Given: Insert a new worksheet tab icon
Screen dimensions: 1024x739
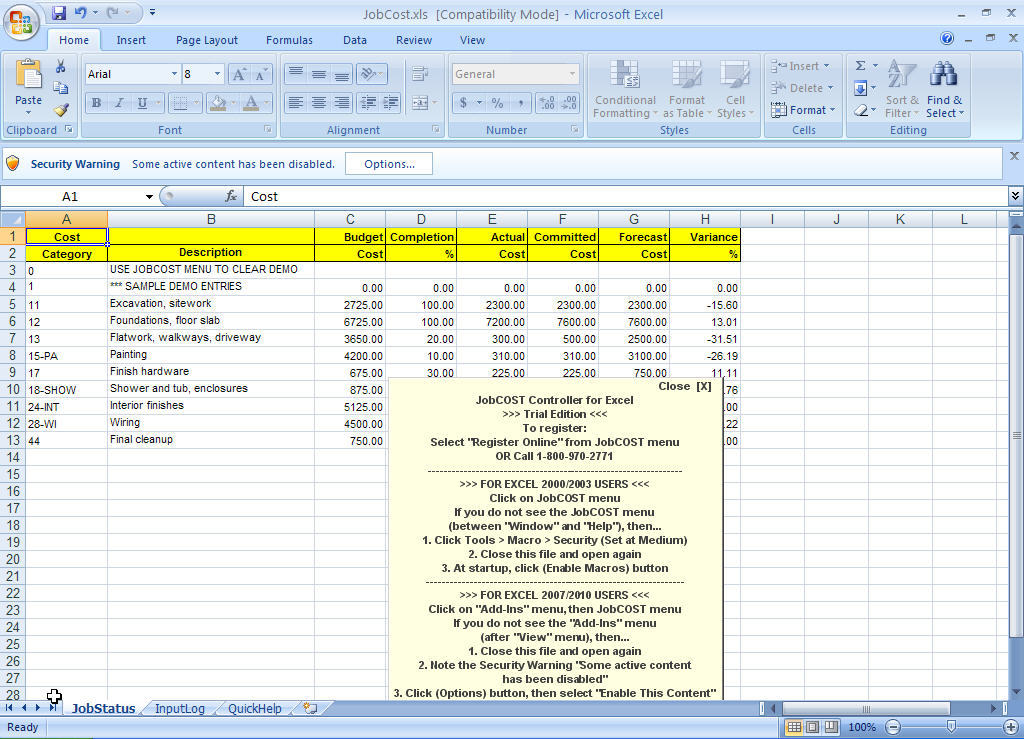Looking at the screenshot, I should (310, 708).
